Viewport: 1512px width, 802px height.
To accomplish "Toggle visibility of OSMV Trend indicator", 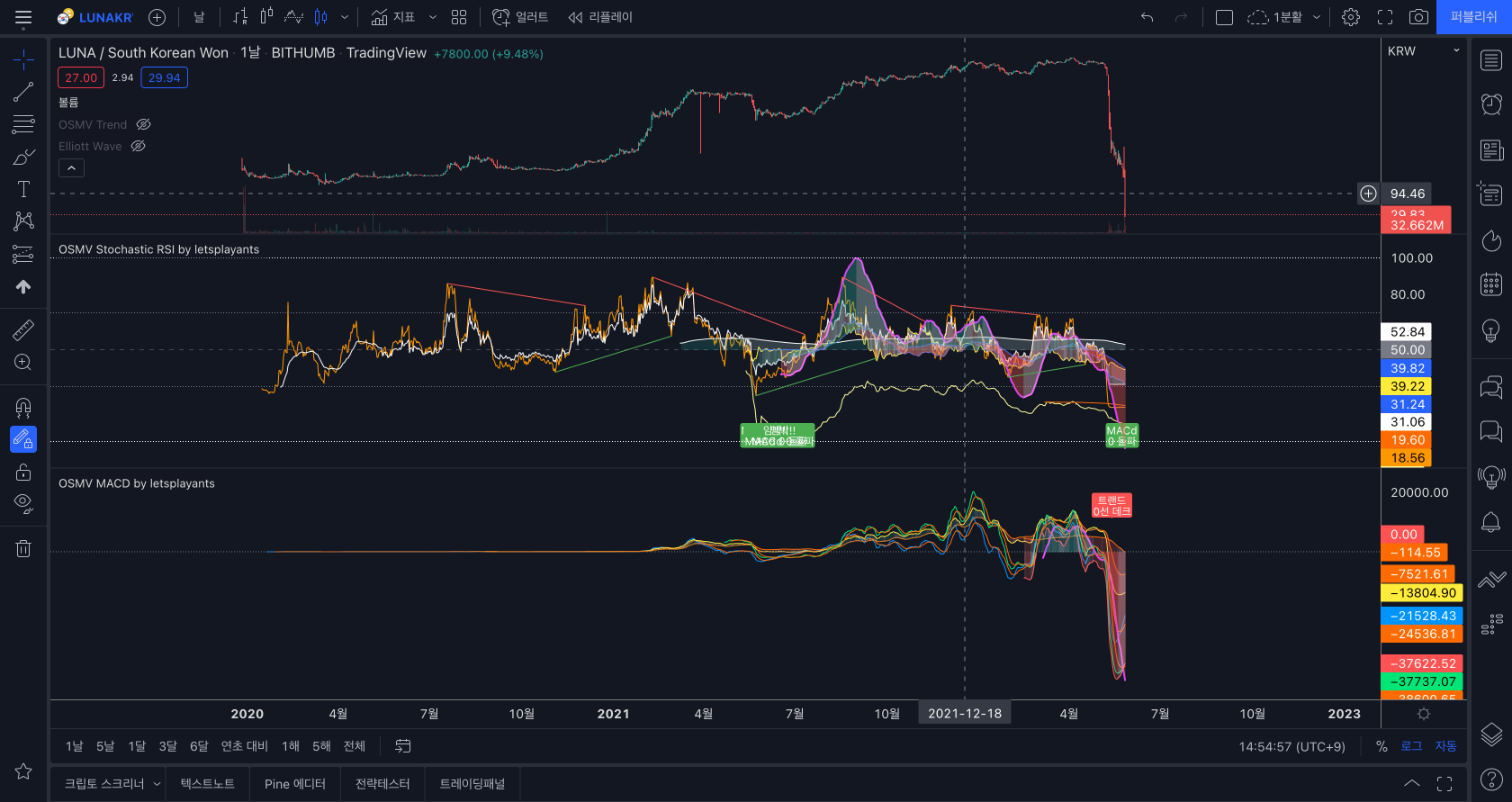I will [x=143, y=125].
